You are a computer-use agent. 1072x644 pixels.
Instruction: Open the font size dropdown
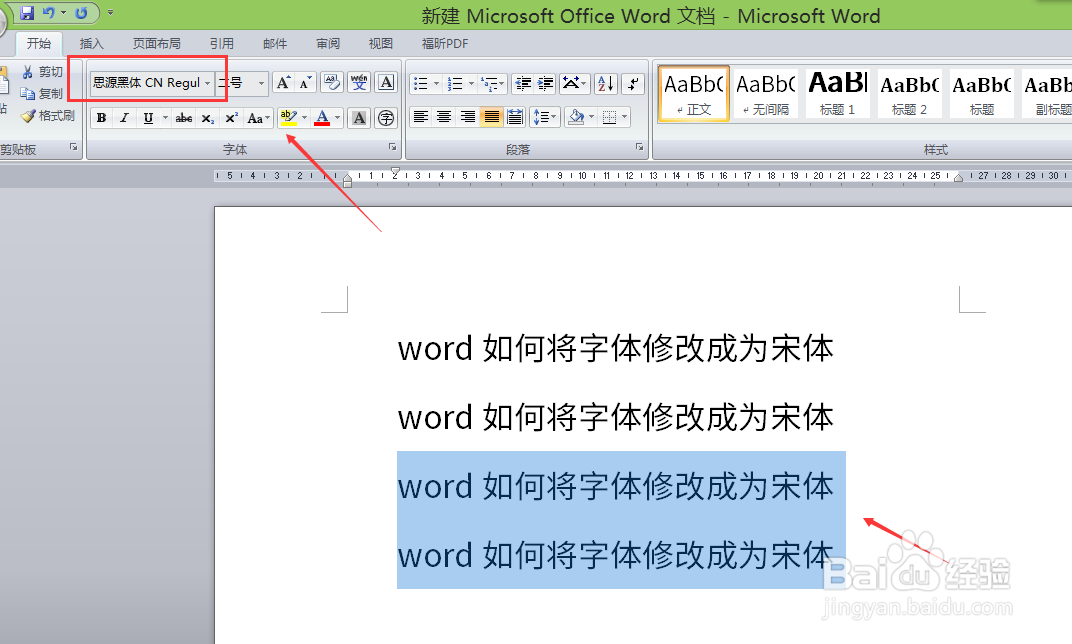coord(261,82)
